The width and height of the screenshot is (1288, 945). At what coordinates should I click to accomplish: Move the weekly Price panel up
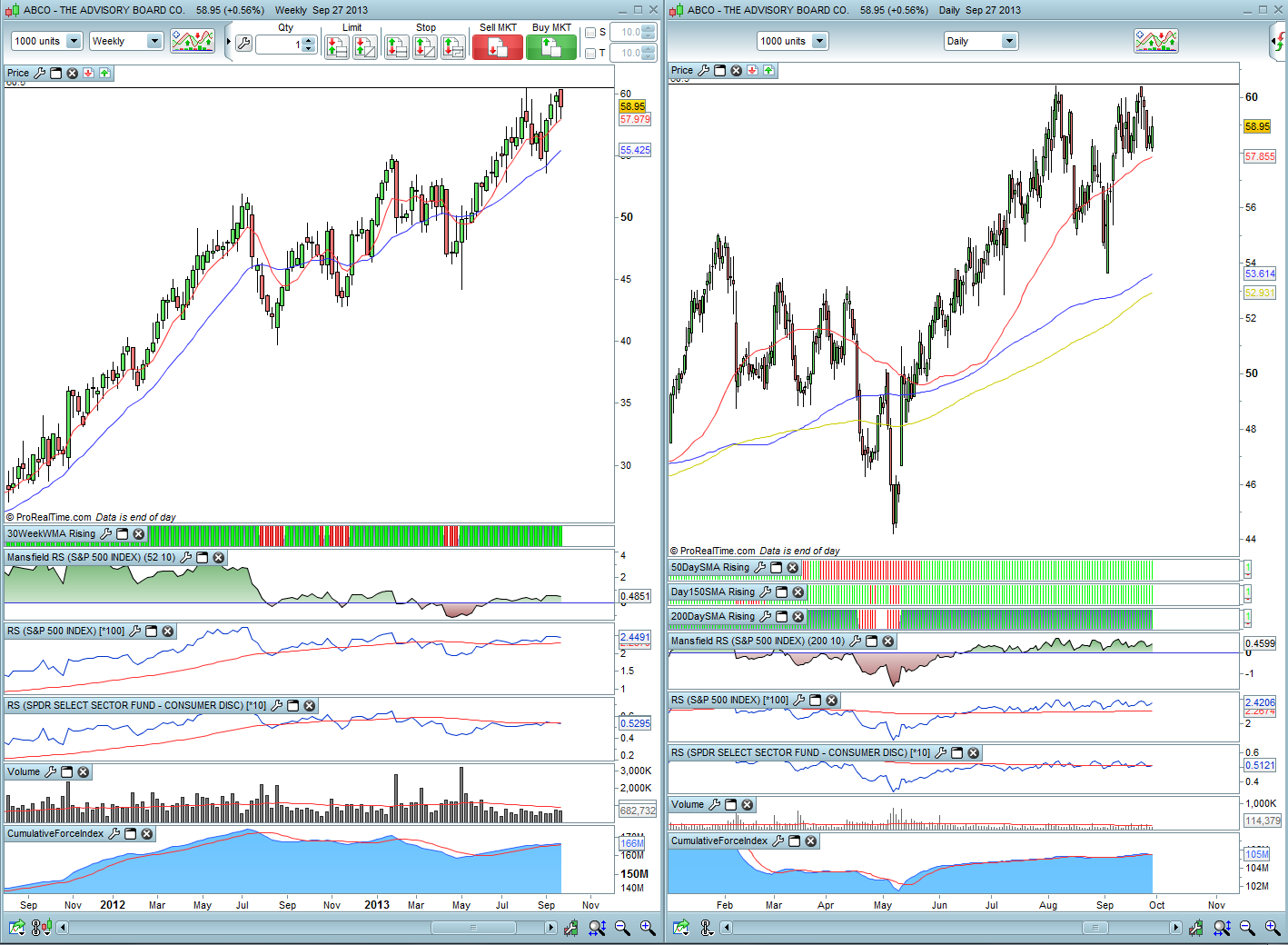(104, 74)
